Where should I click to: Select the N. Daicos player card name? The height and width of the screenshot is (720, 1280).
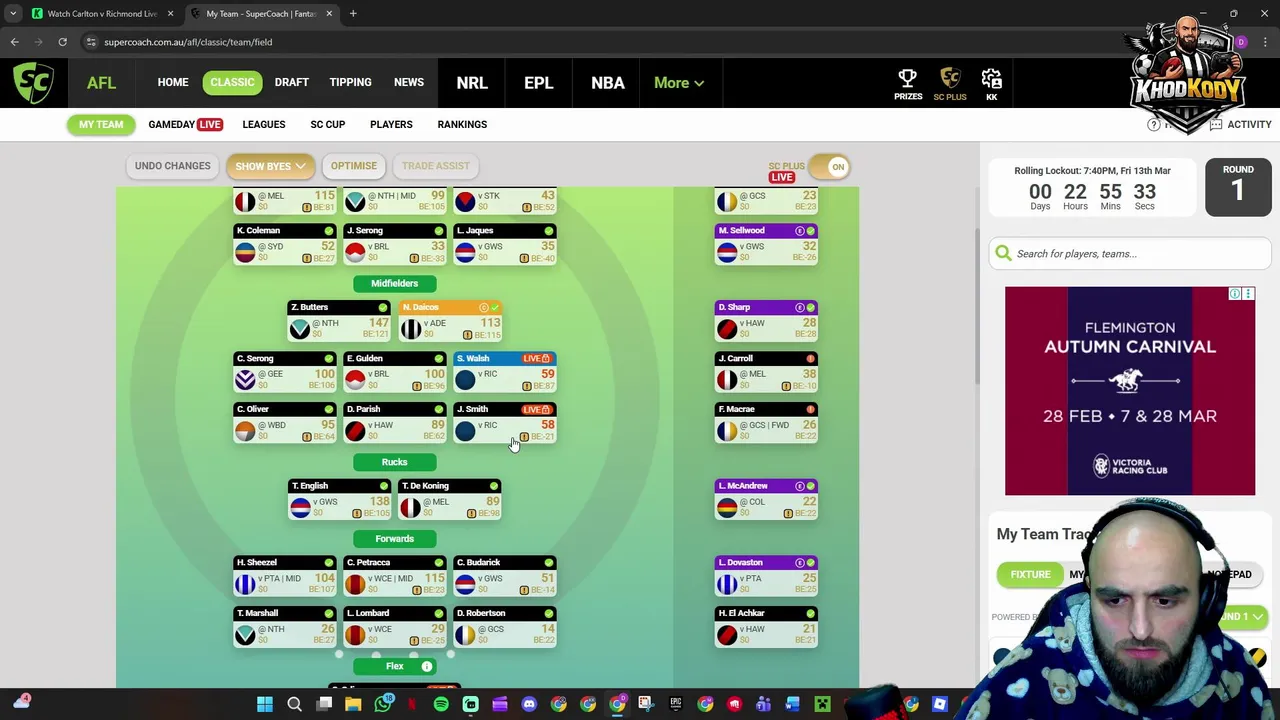click(x=421, y=307)
